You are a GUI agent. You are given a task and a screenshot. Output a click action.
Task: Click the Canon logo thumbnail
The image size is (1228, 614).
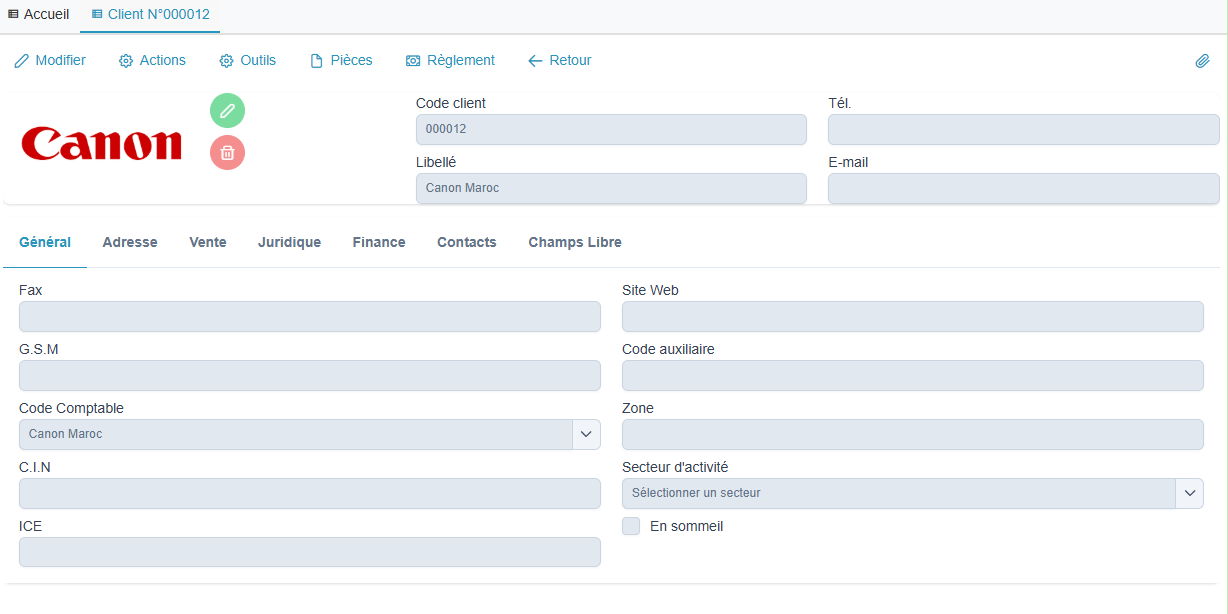click(x=101, y=144)
